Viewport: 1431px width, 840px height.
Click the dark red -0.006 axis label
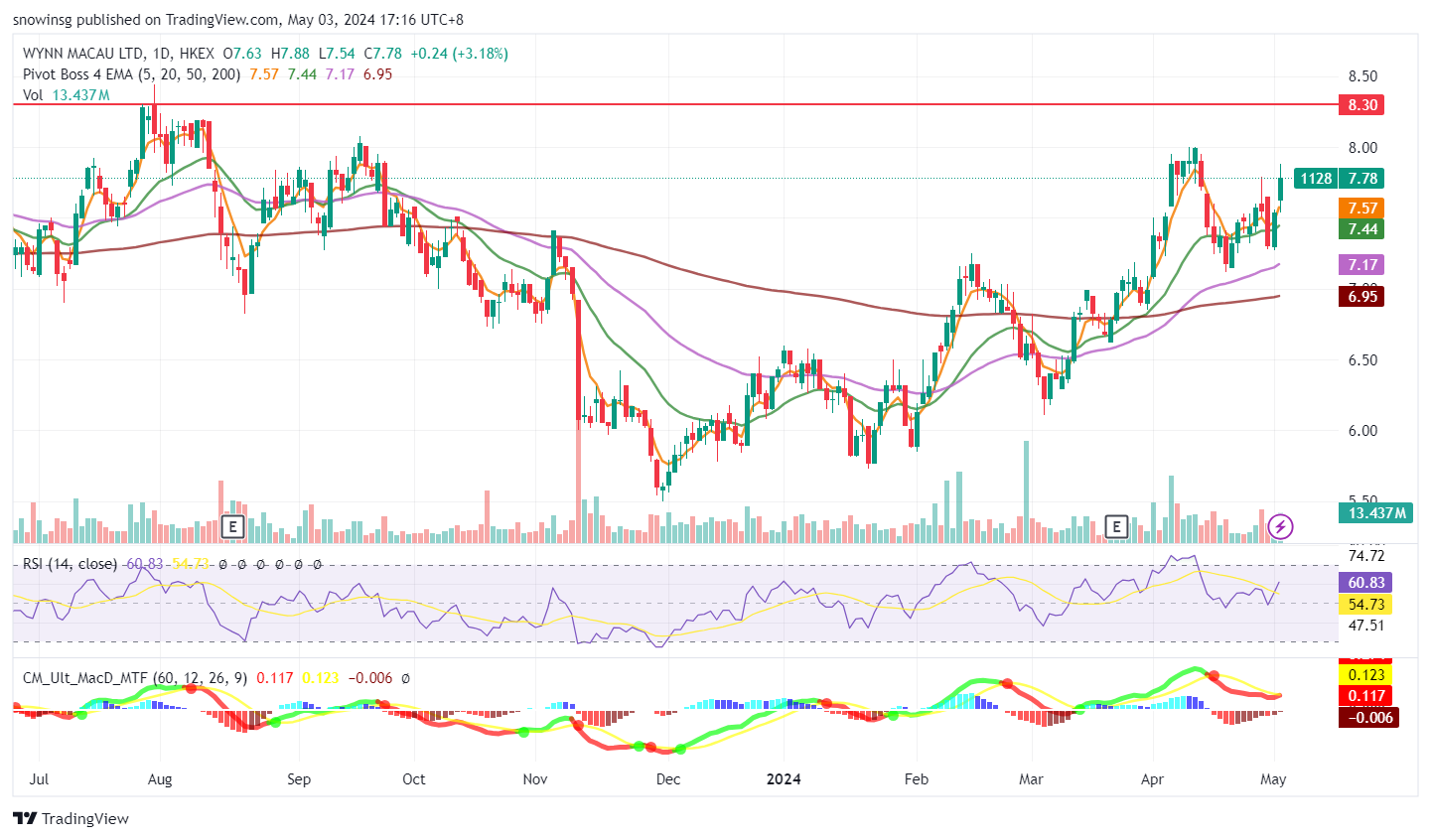(x=1369, y=717)
